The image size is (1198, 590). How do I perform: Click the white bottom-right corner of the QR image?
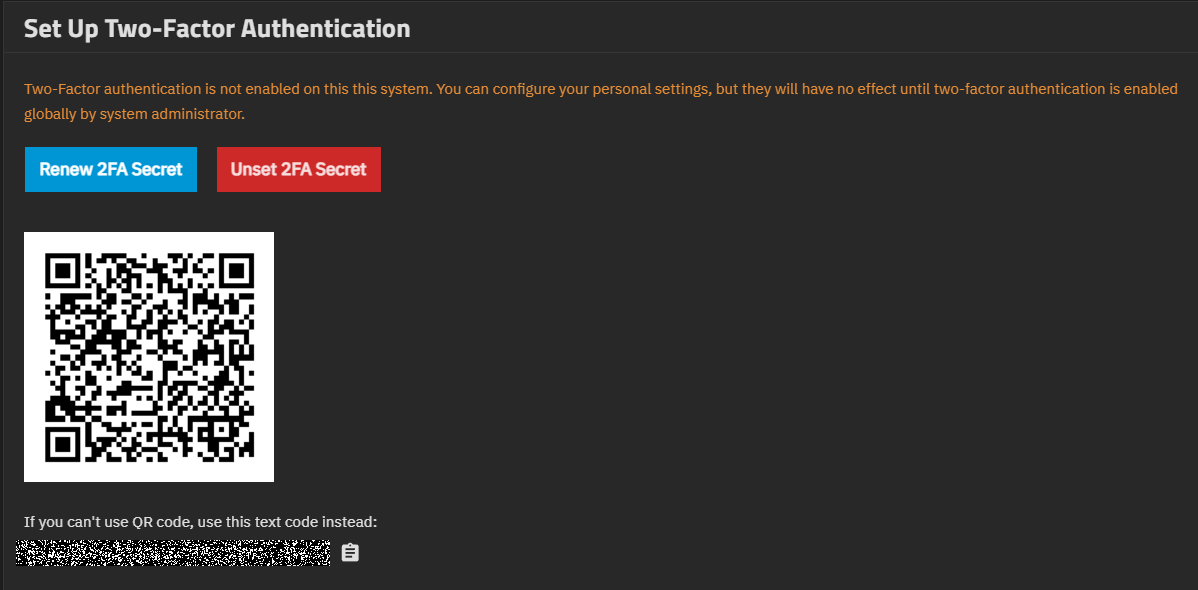click(266, 474)
